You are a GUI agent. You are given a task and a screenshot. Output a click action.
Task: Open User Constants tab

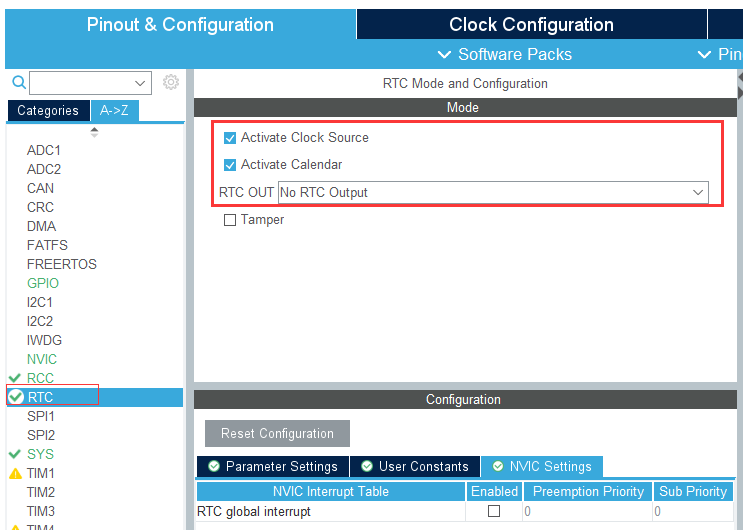pyautogui.click(x=415, y=466)
